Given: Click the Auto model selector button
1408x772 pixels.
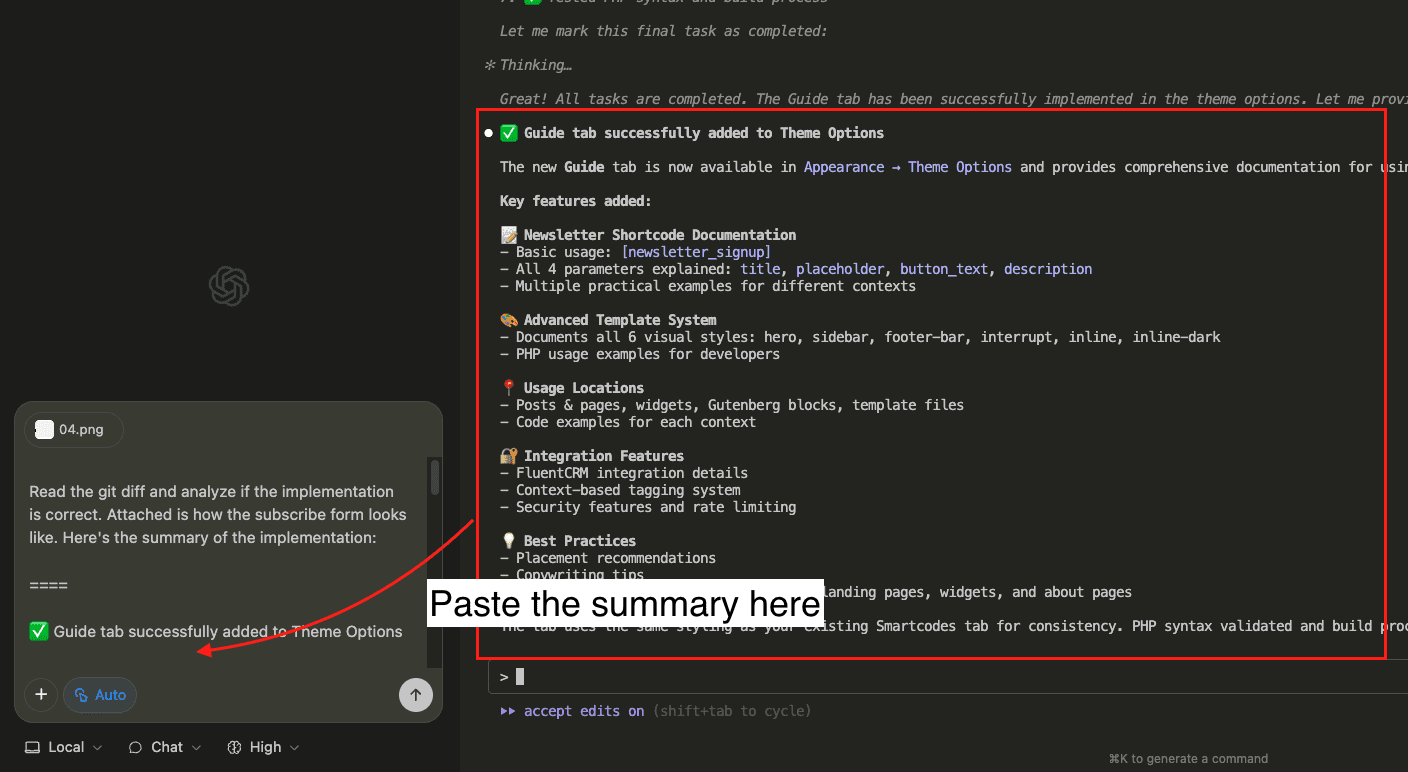Looking at the screenshot, I should [99, 695].
